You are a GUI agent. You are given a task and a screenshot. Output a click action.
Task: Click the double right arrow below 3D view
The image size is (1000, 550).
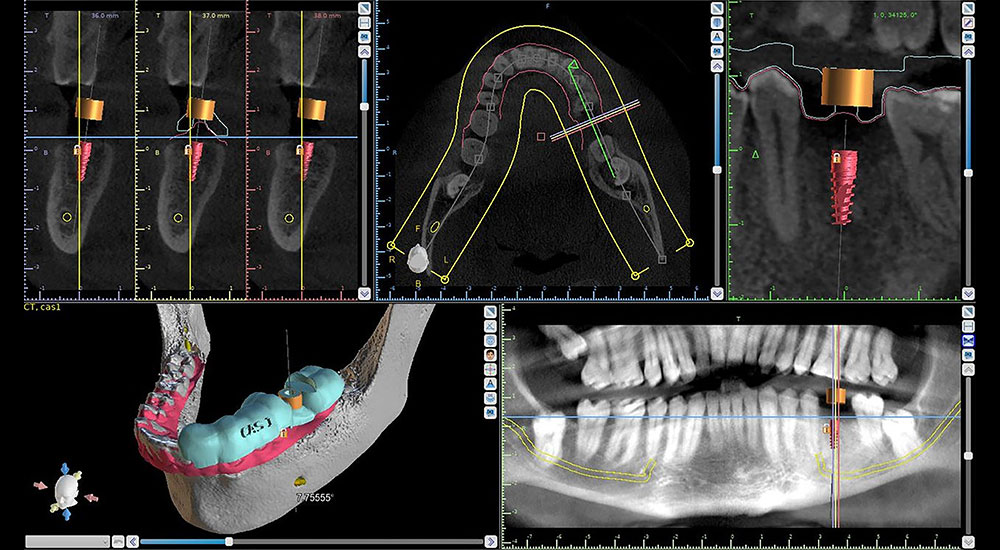click(490, 542)
